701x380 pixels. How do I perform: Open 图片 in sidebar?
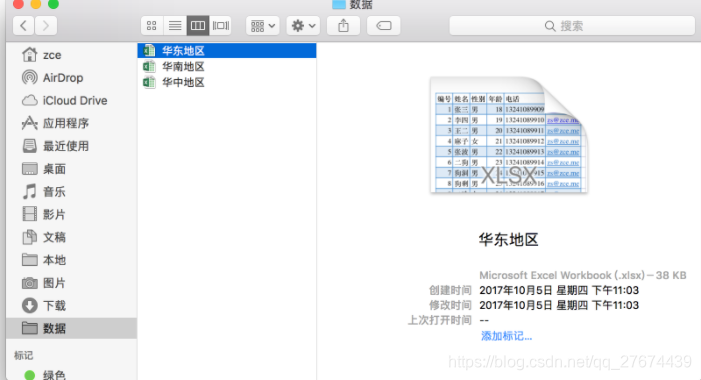[72, 283]
